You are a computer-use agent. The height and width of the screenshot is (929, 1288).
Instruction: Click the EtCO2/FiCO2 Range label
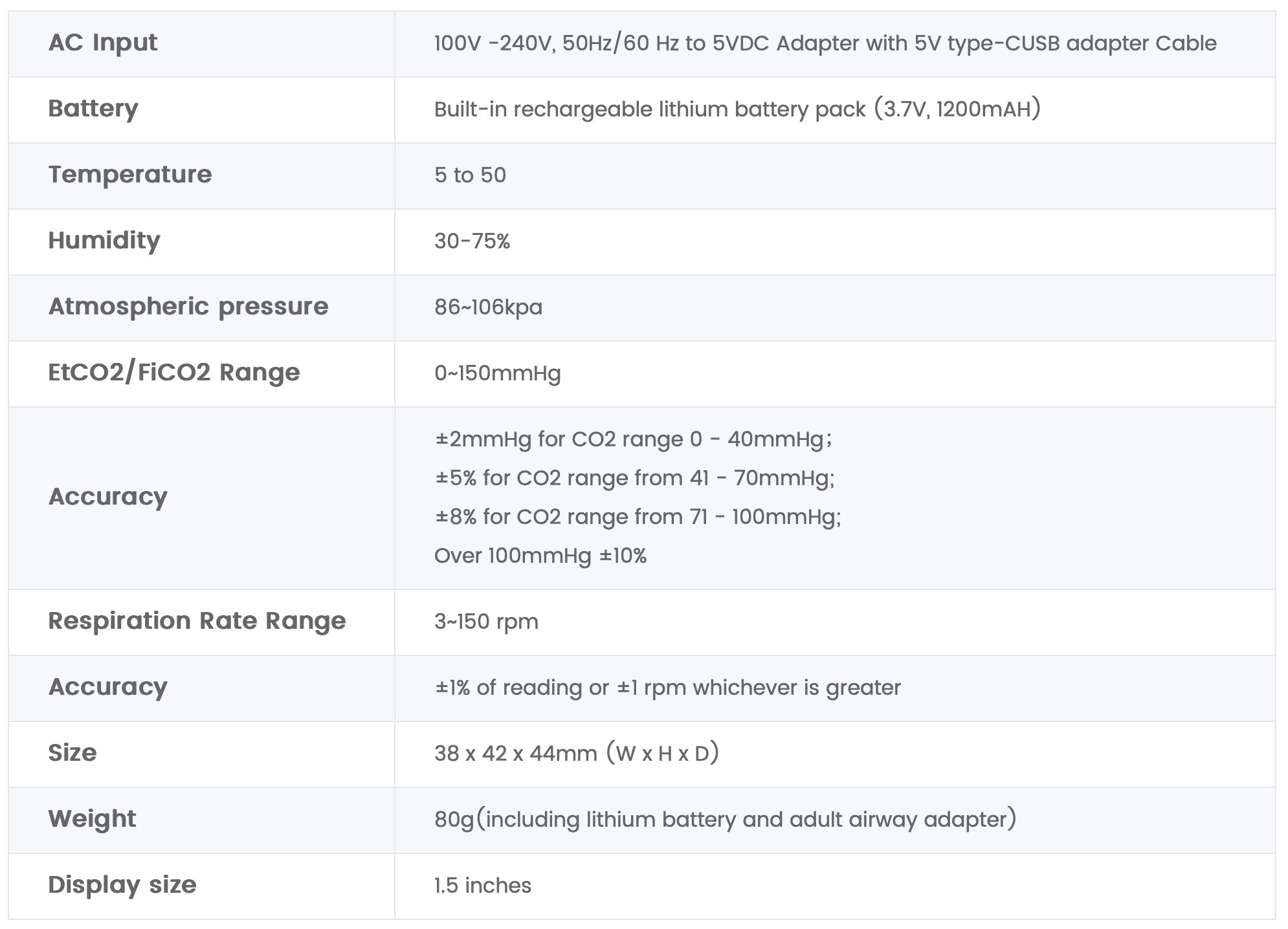tap(174, 373)
